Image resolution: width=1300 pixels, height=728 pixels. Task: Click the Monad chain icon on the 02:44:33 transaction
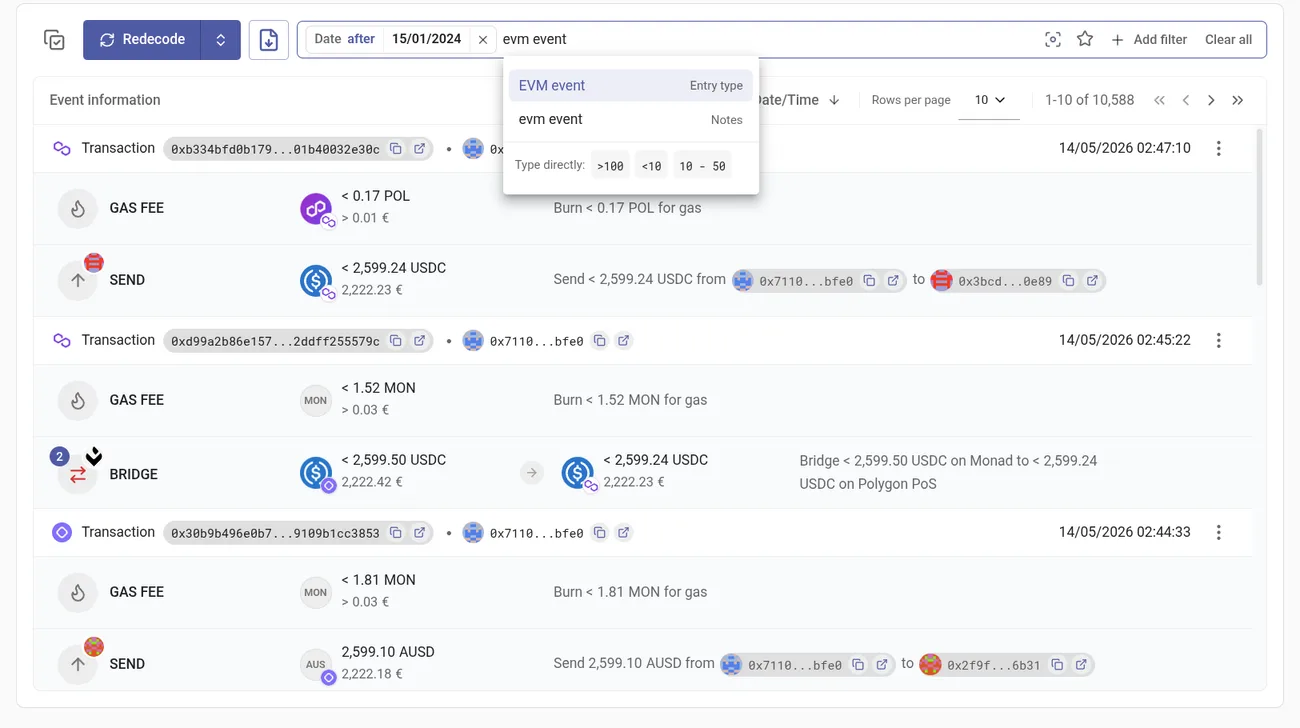click(62, 532)
